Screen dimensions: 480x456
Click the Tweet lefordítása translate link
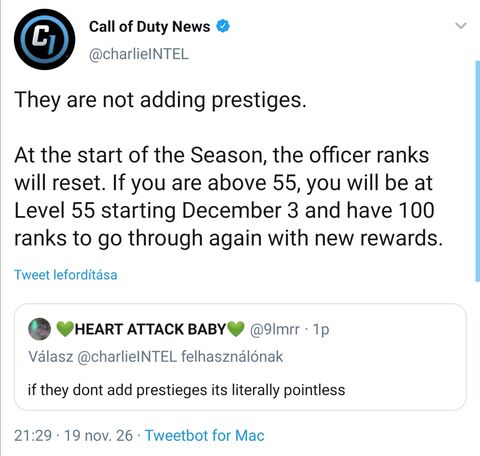tap(66, 275)
